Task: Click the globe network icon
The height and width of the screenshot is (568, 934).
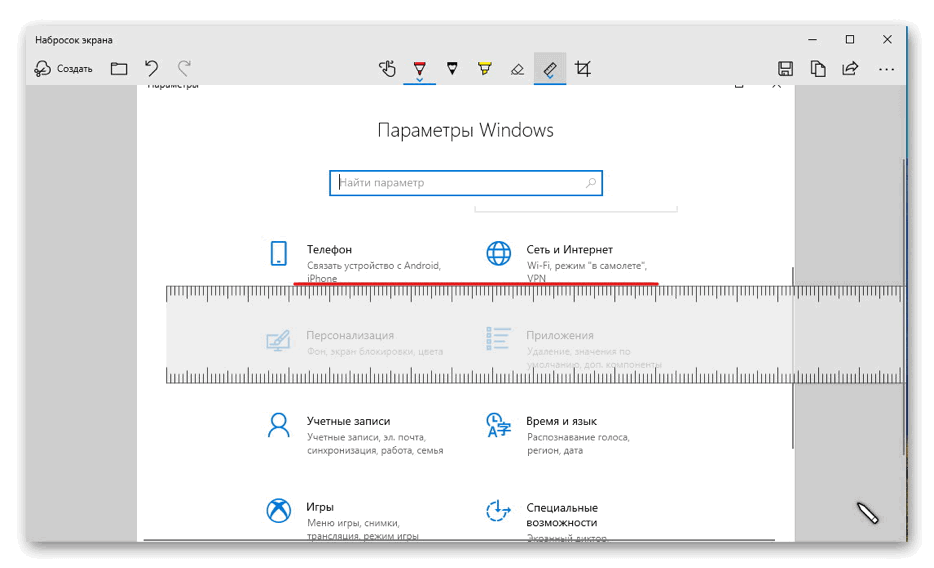Action: pos(498,253)
